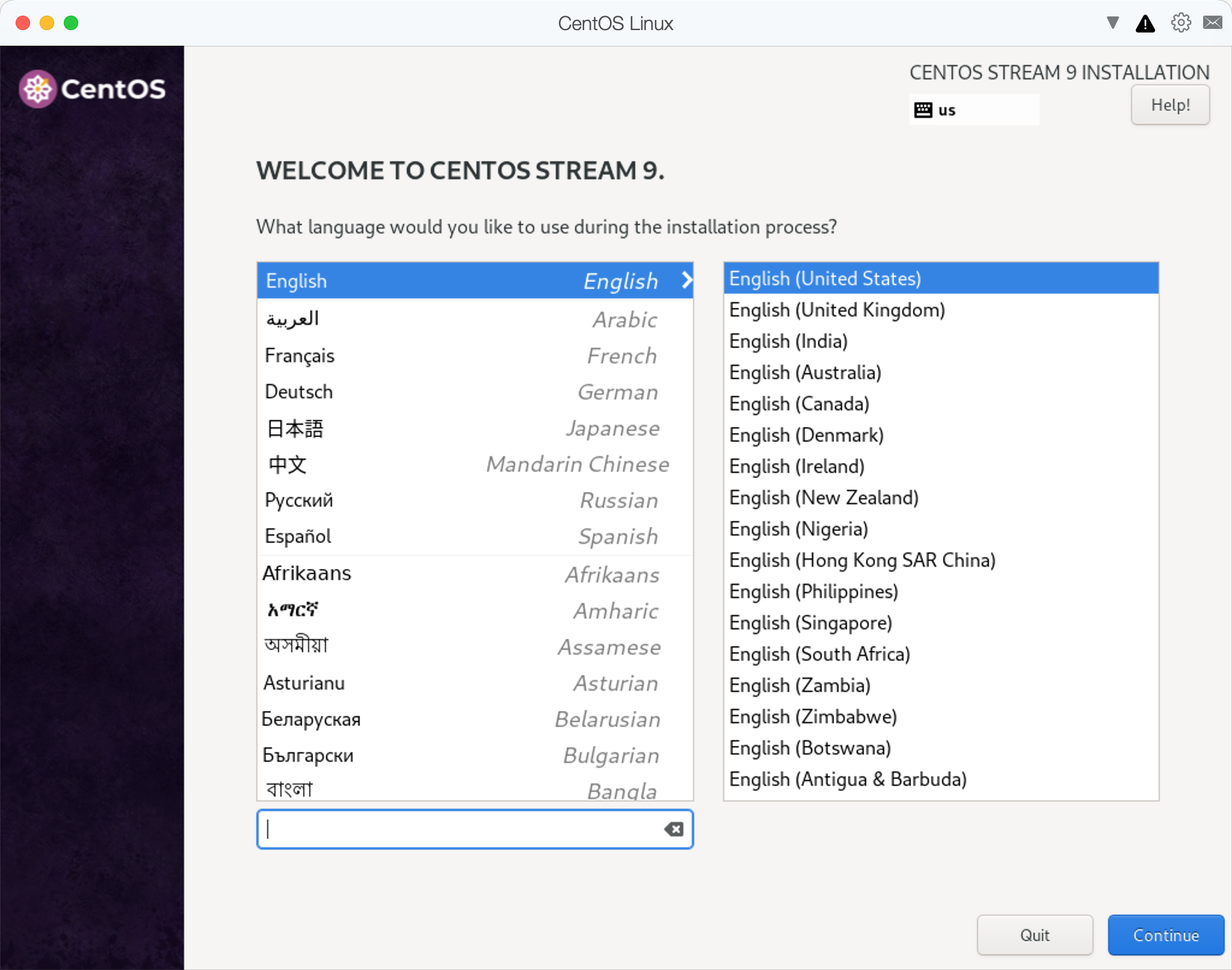
Task: Focus the language search text field
Action: point(460,829)
